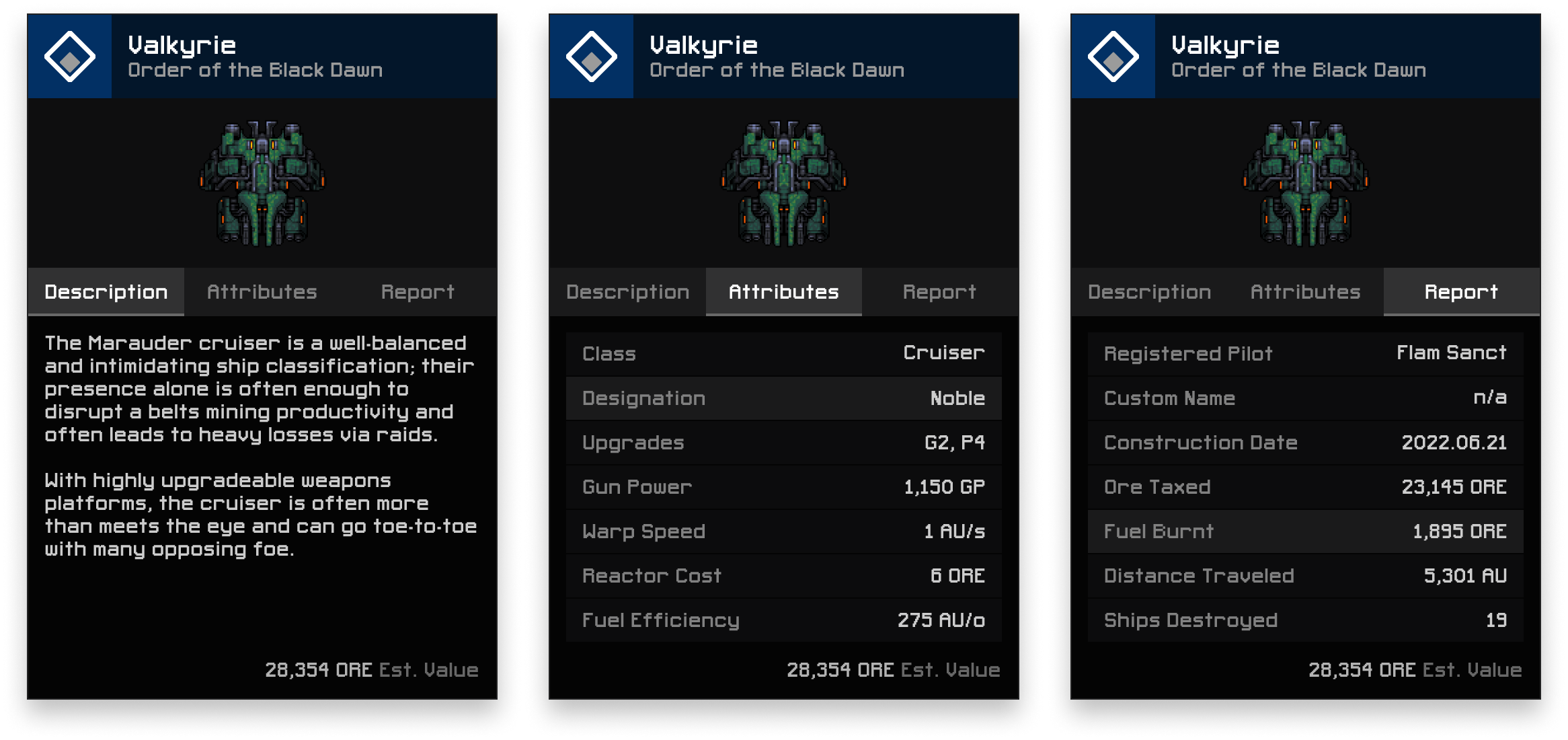Click the Fuel Efficiency attribute row
Screen dimensions: 1568x740
(784, 620)
